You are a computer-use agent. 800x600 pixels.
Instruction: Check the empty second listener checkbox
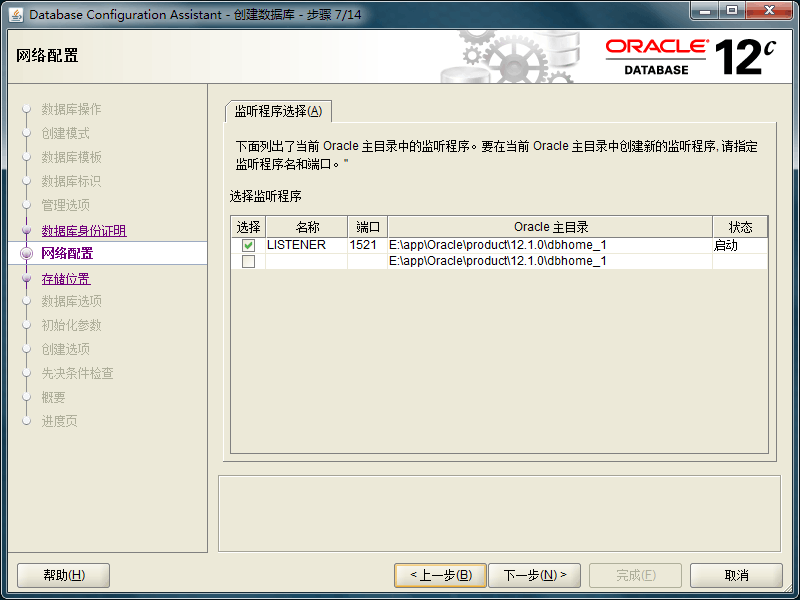tap(248, 262)
